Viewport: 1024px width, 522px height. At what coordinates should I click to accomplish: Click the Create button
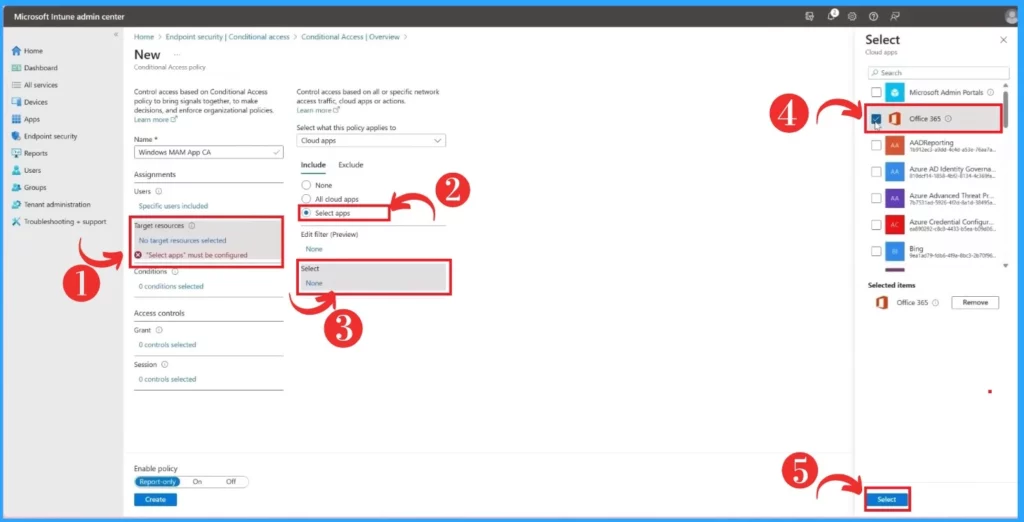[x=155, y=500]
